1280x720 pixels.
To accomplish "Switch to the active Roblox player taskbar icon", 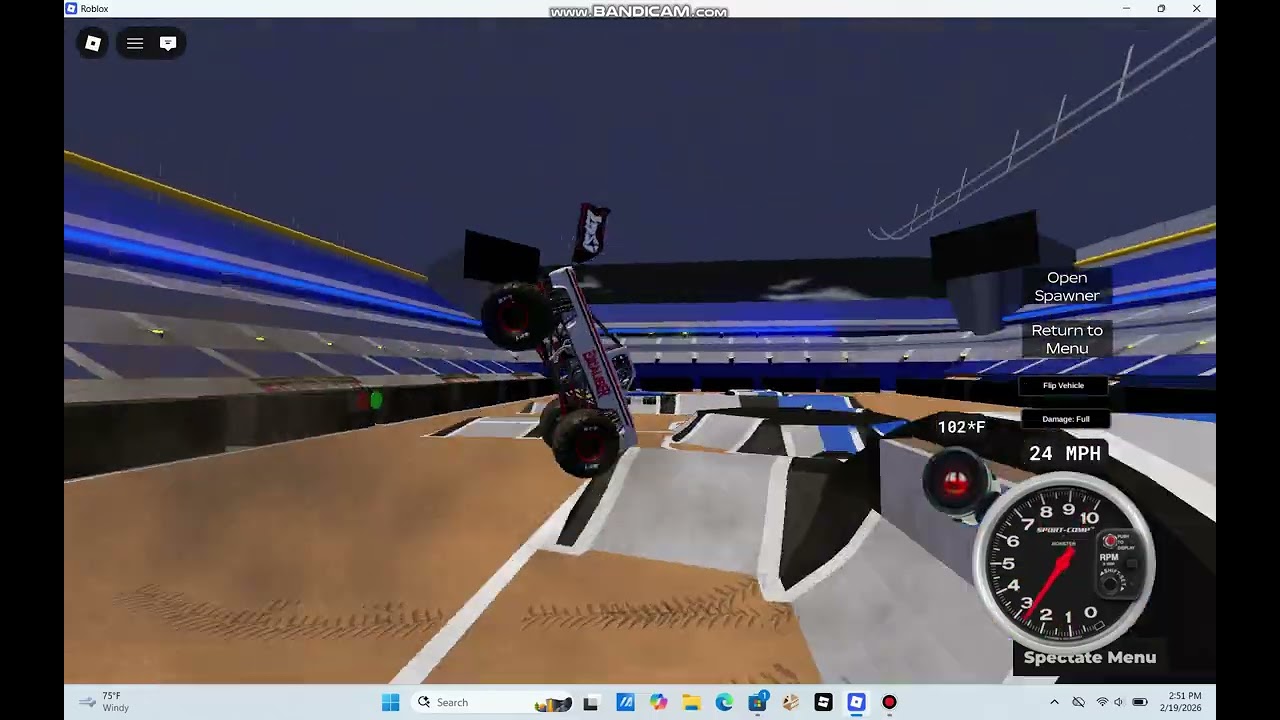I will [856, 702].
